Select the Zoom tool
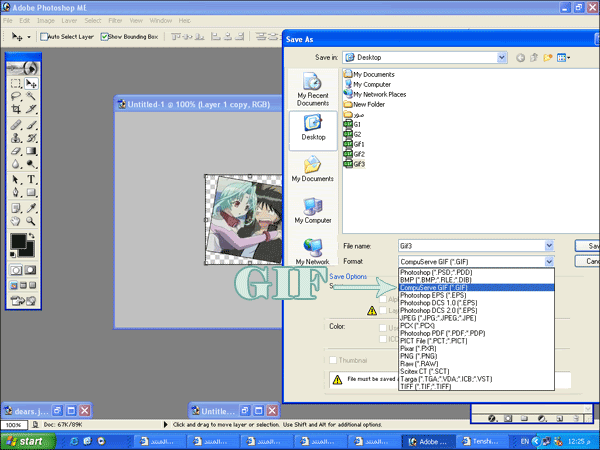 click(31, 221)
